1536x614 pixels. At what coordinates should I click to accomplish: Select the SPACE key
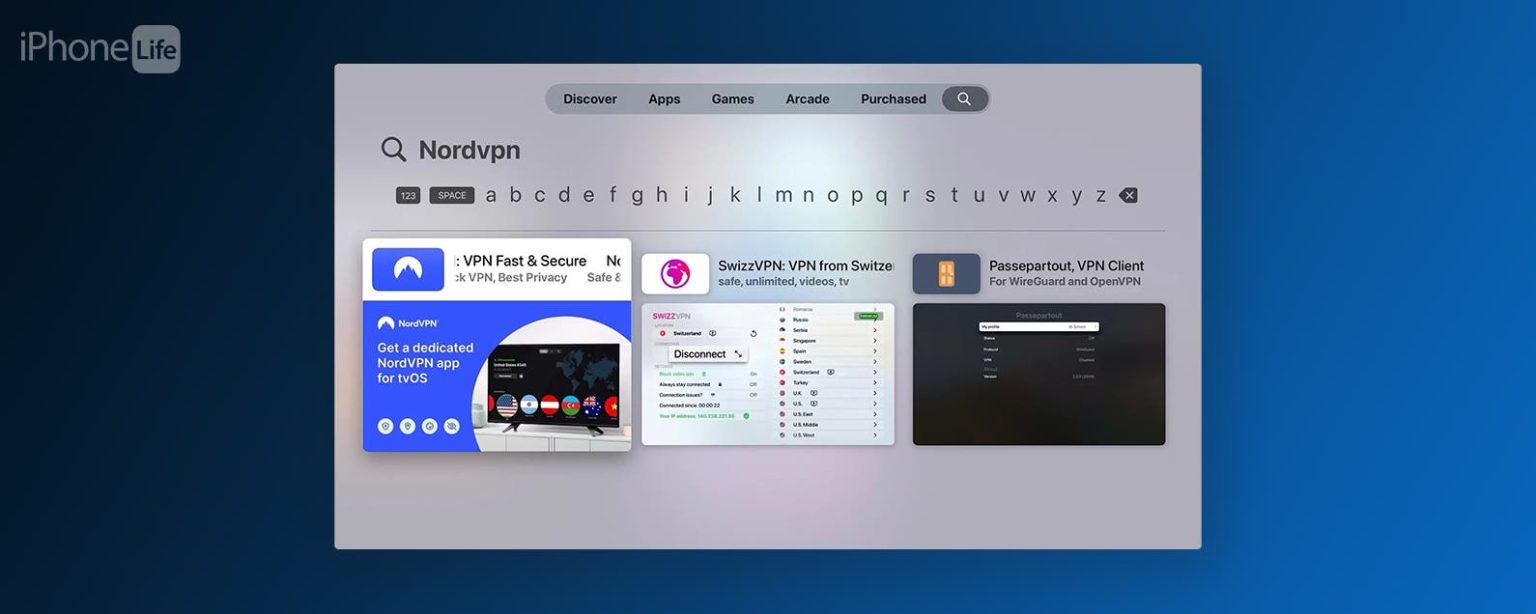tap(452, 196)
